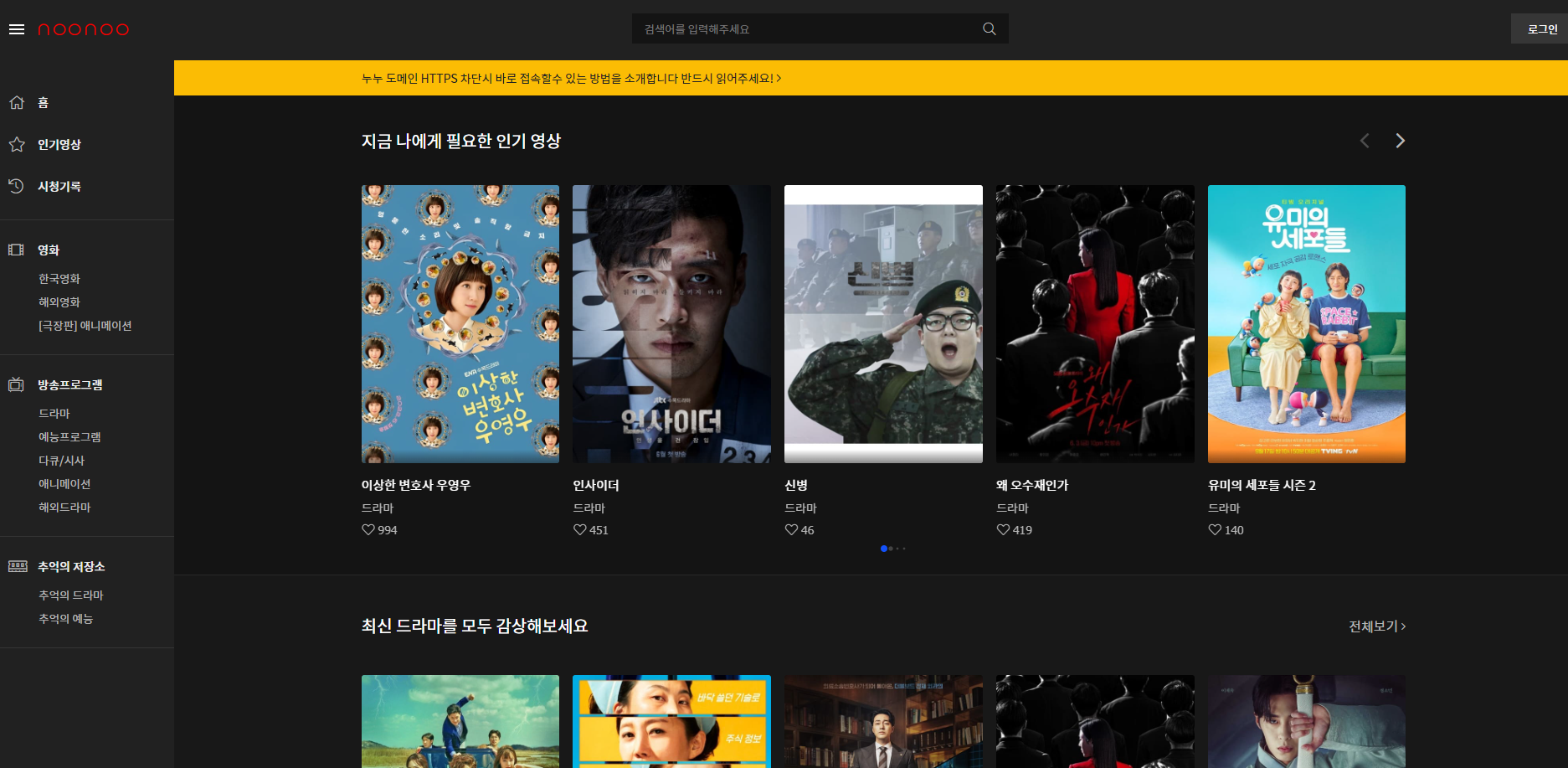Open the 영화 category
The width and height of the screenshot is (1568, 768).
(49, 250)
